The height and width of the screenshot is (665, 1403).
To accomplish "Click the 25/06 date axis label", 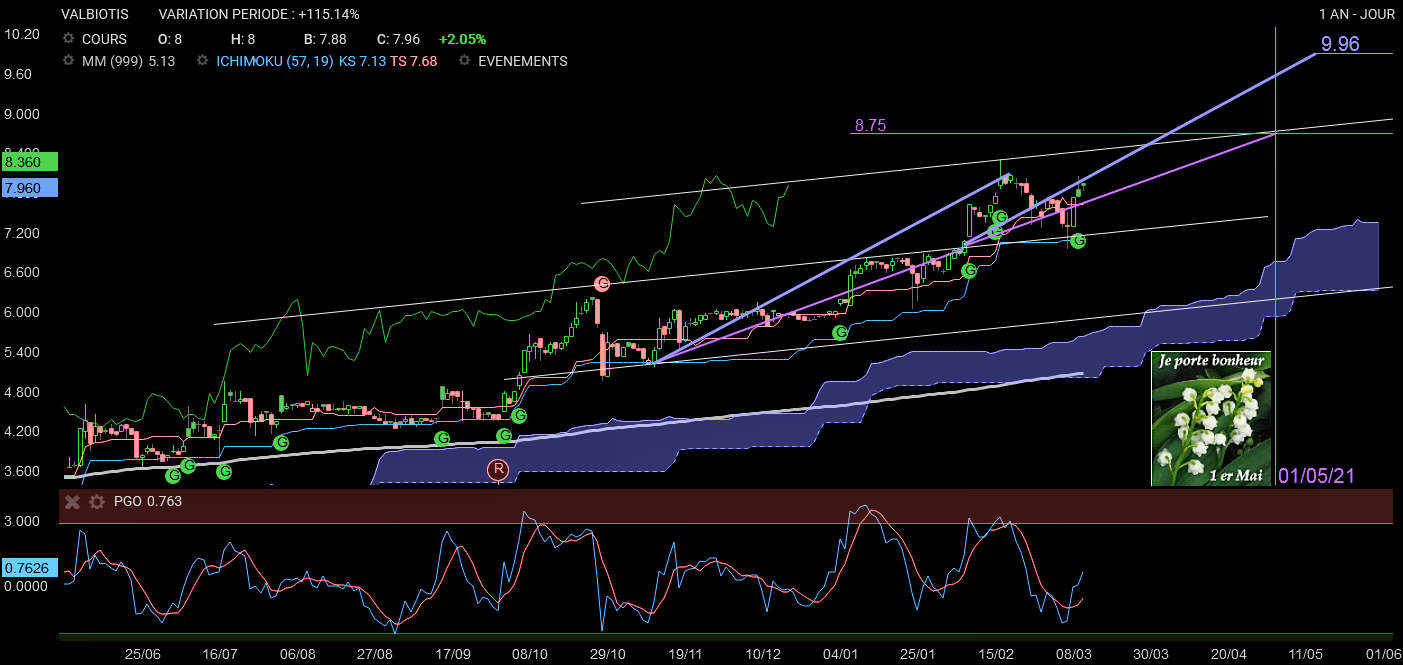I will click(142, 654).
